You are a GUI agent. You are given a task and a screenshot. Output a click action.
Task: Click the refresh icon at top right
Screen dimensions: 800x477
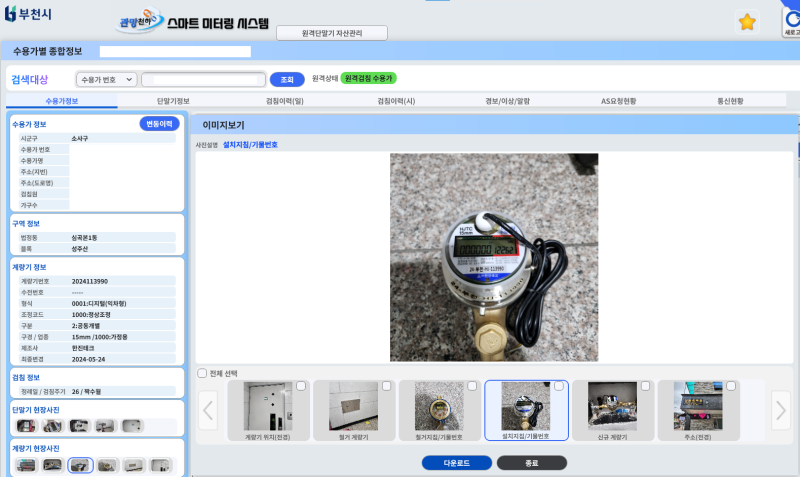pyautogui.click(x=791, y=20)
